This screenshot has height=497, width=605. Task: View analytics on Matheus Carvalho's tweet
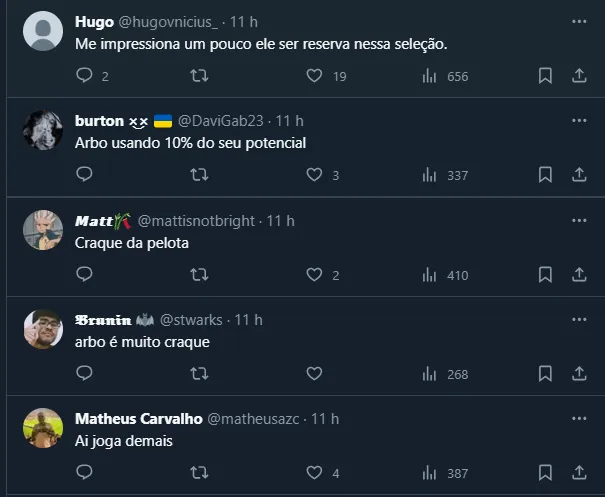pos(430,473)
